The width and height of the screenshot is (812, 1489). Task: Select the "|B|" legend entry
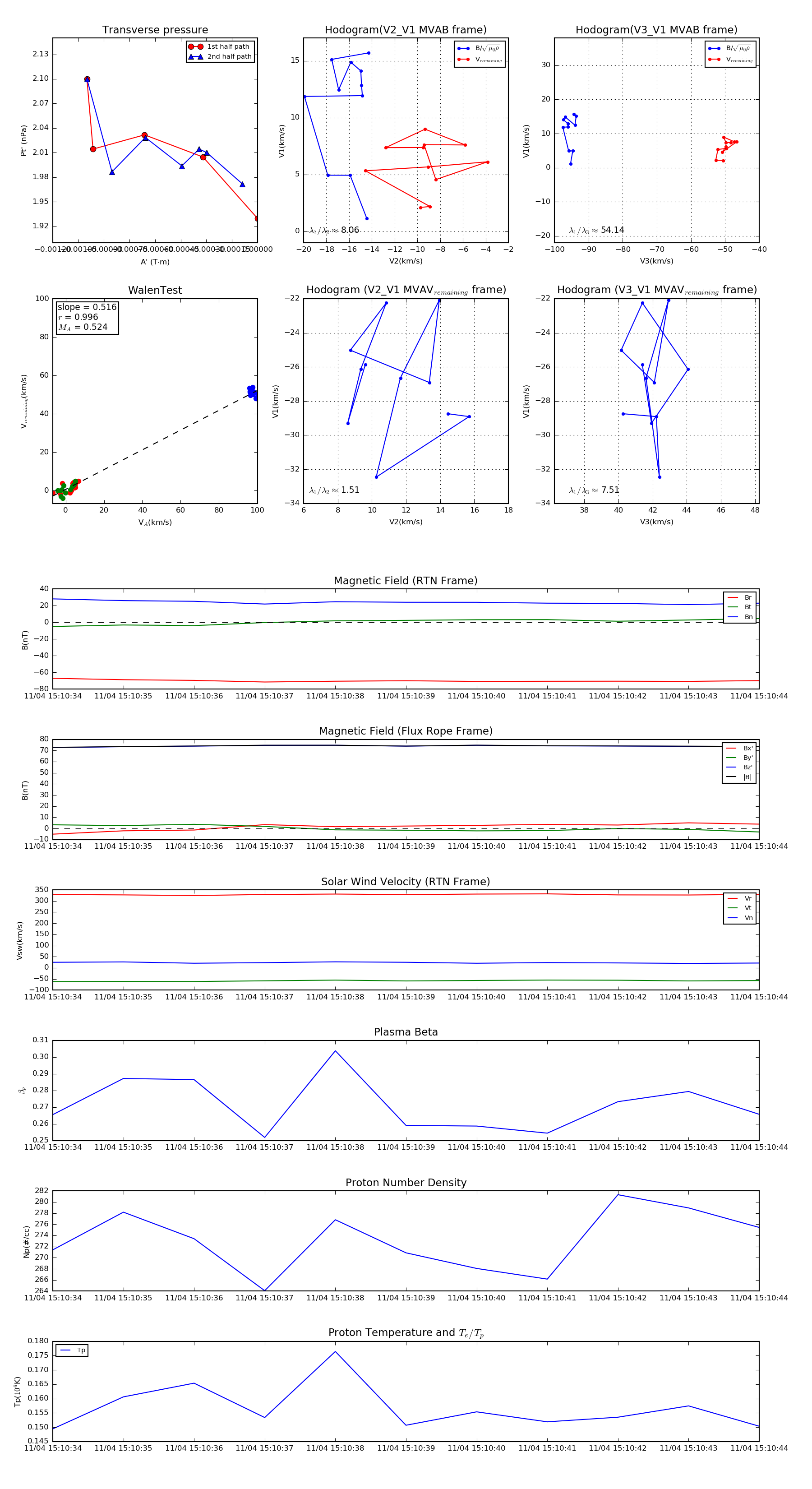pyautogui.click(x=739, y=777)
